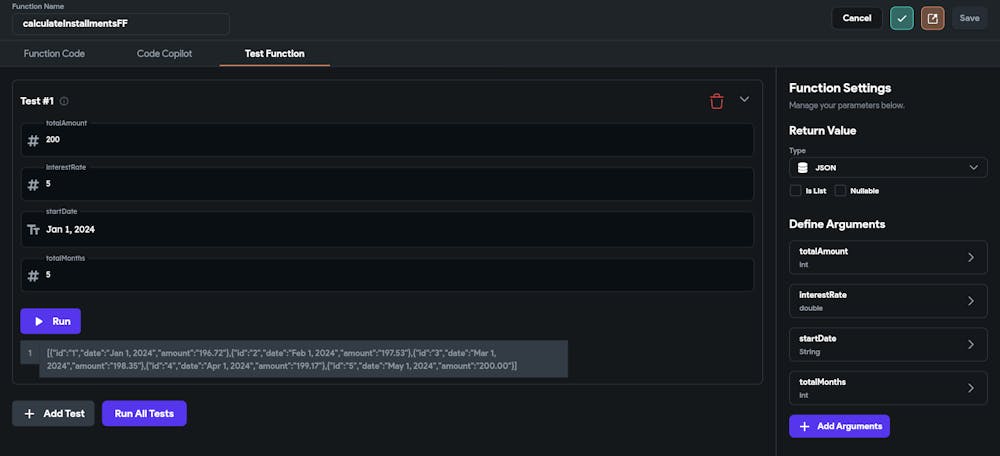Click the green checkmark validate icon
The width and height of the screenshot is (1000, 456).
[x=901, y=18]
